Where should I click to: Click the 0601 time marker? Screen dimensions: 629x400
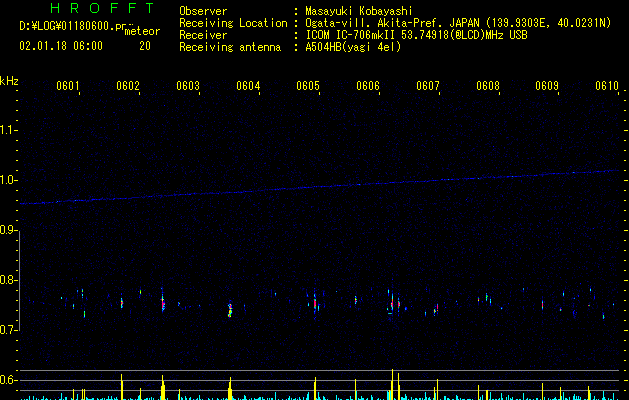68,85
